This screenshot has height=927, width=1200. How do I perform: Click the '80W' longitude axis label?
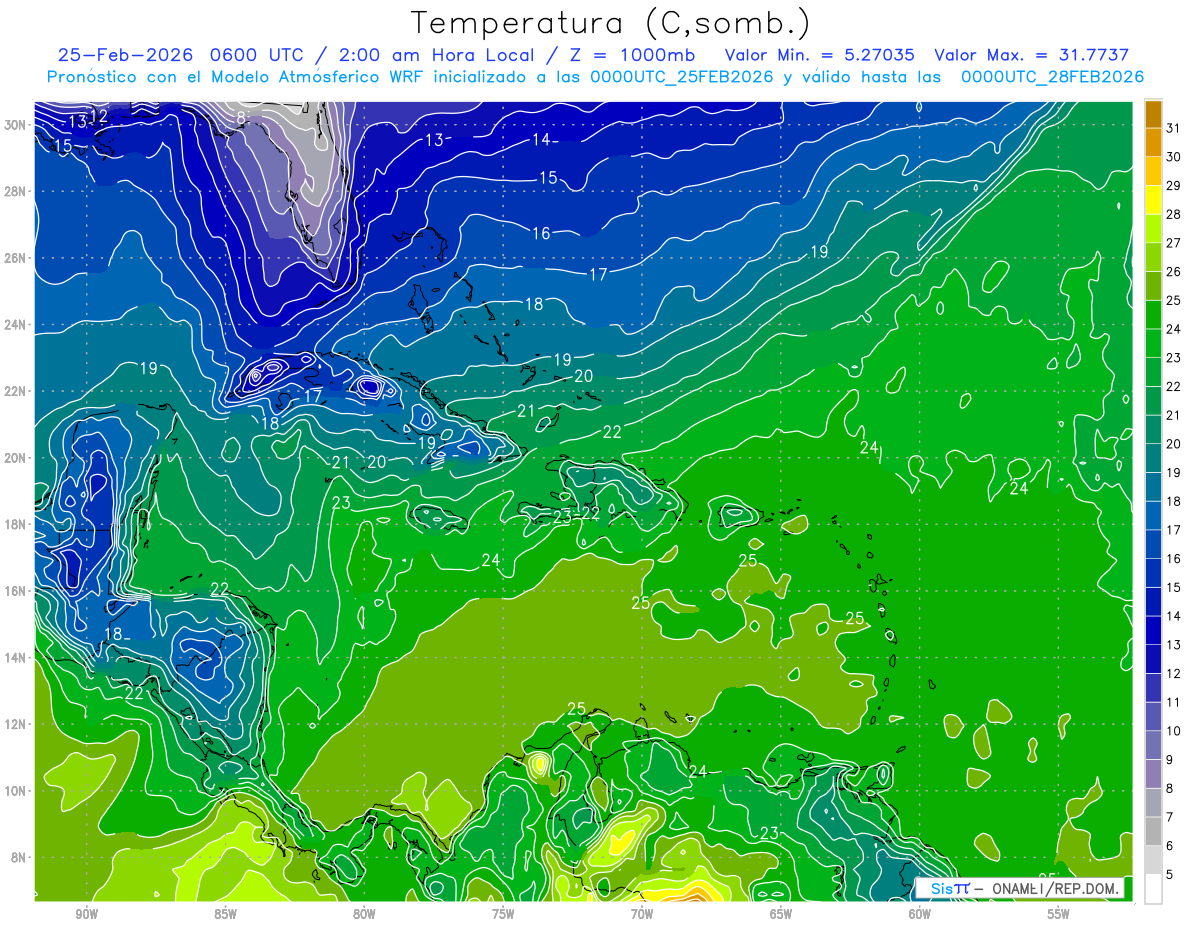tap(364, 914)
